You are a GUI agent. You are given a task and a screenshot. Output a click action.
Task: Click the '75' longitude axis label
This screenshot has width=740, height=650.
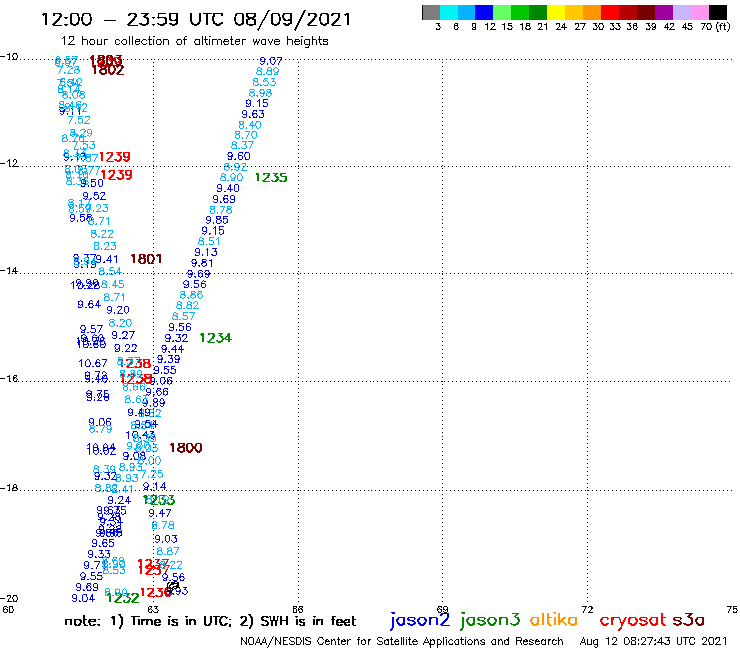pyautogui.click(x=732, y=609)
